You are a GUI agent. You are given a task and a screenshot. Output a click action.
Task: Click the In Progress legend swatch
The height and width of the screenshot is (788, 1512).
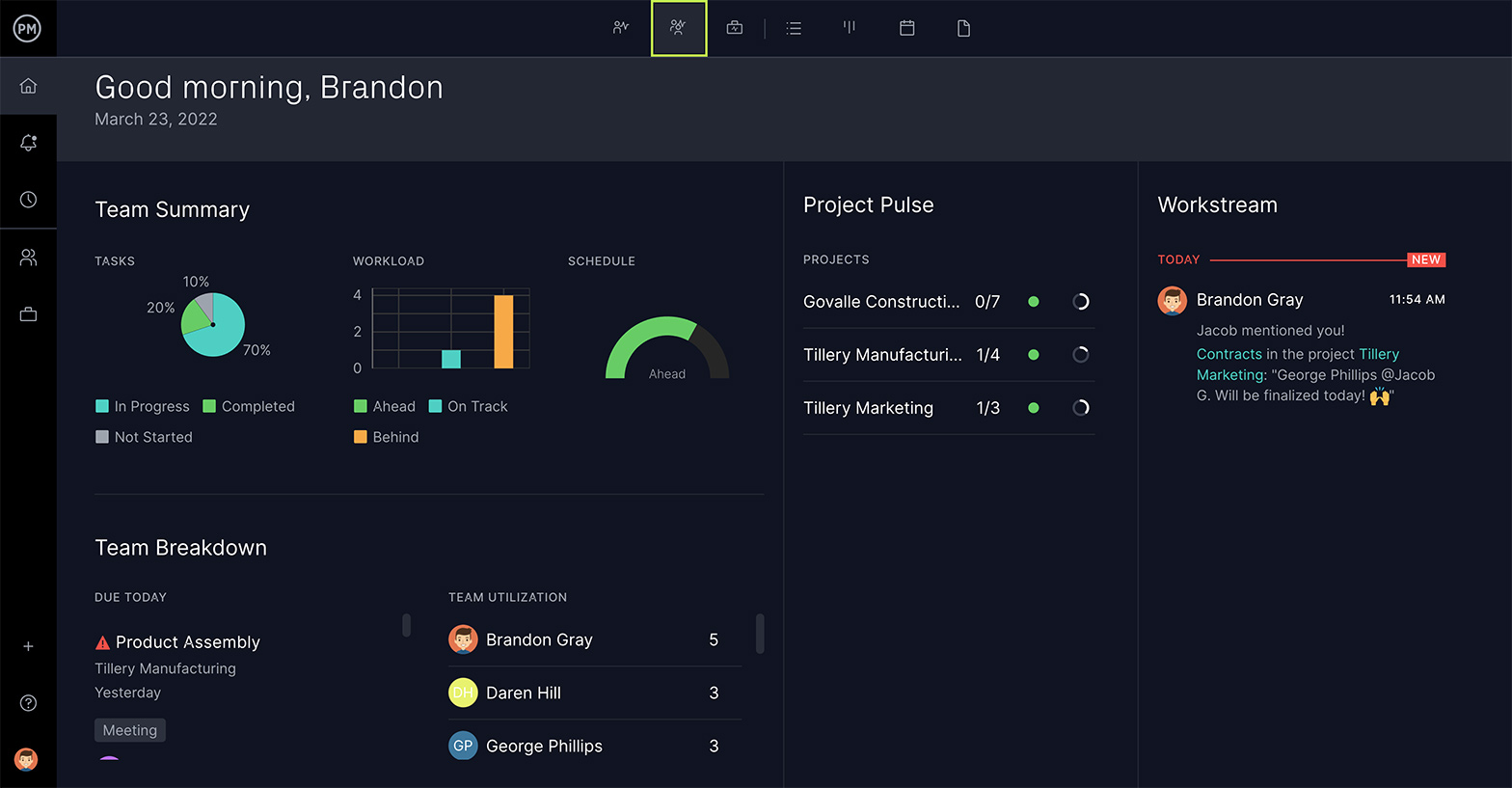(102, 406)
